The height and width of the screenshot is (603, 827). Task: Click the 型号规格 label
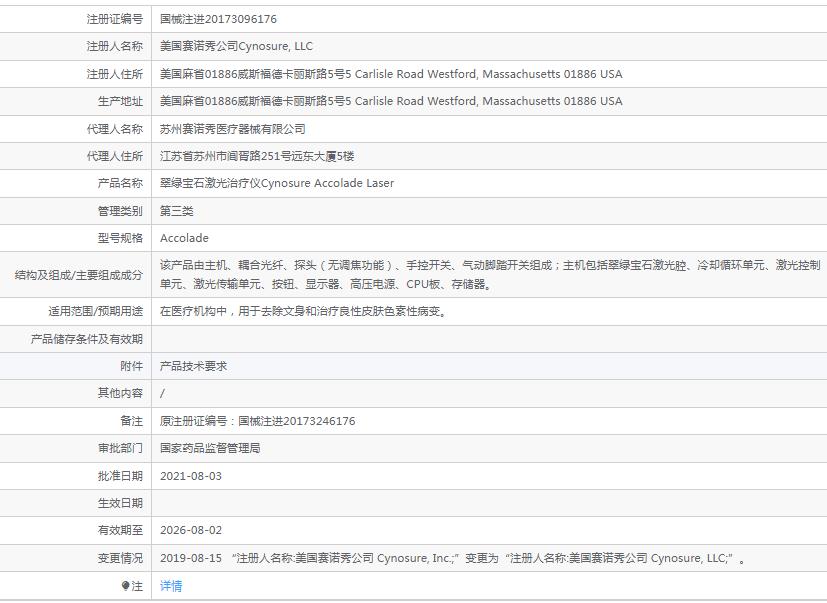pos(120,238)
